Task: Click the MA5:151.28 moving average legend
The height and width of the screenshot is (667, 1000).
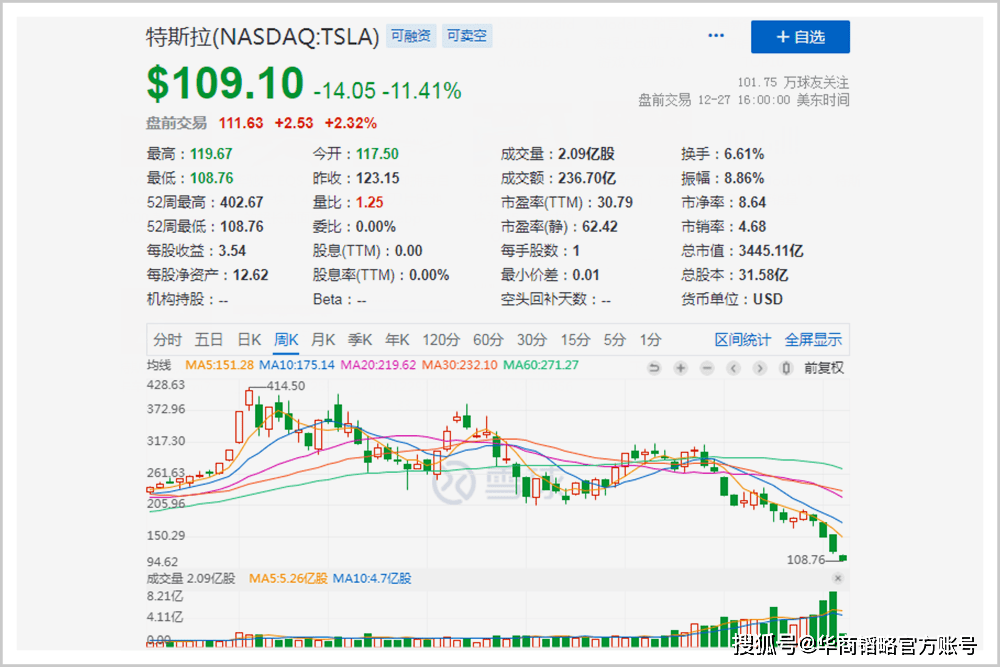Action: click(x=219, y=365)
